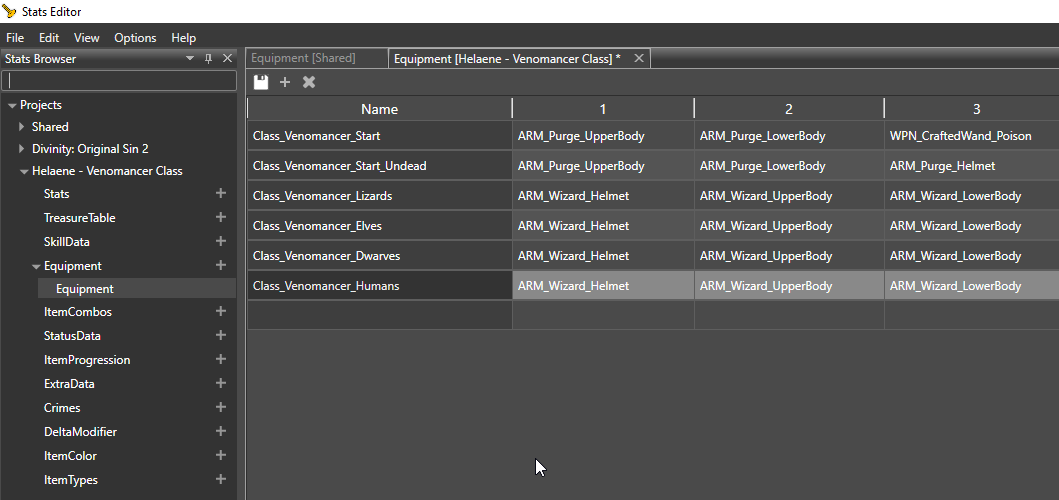This screenshot has width=1059, height=500.
Task: Add a new TreasureTable file with plus
Action: point(221,218)
